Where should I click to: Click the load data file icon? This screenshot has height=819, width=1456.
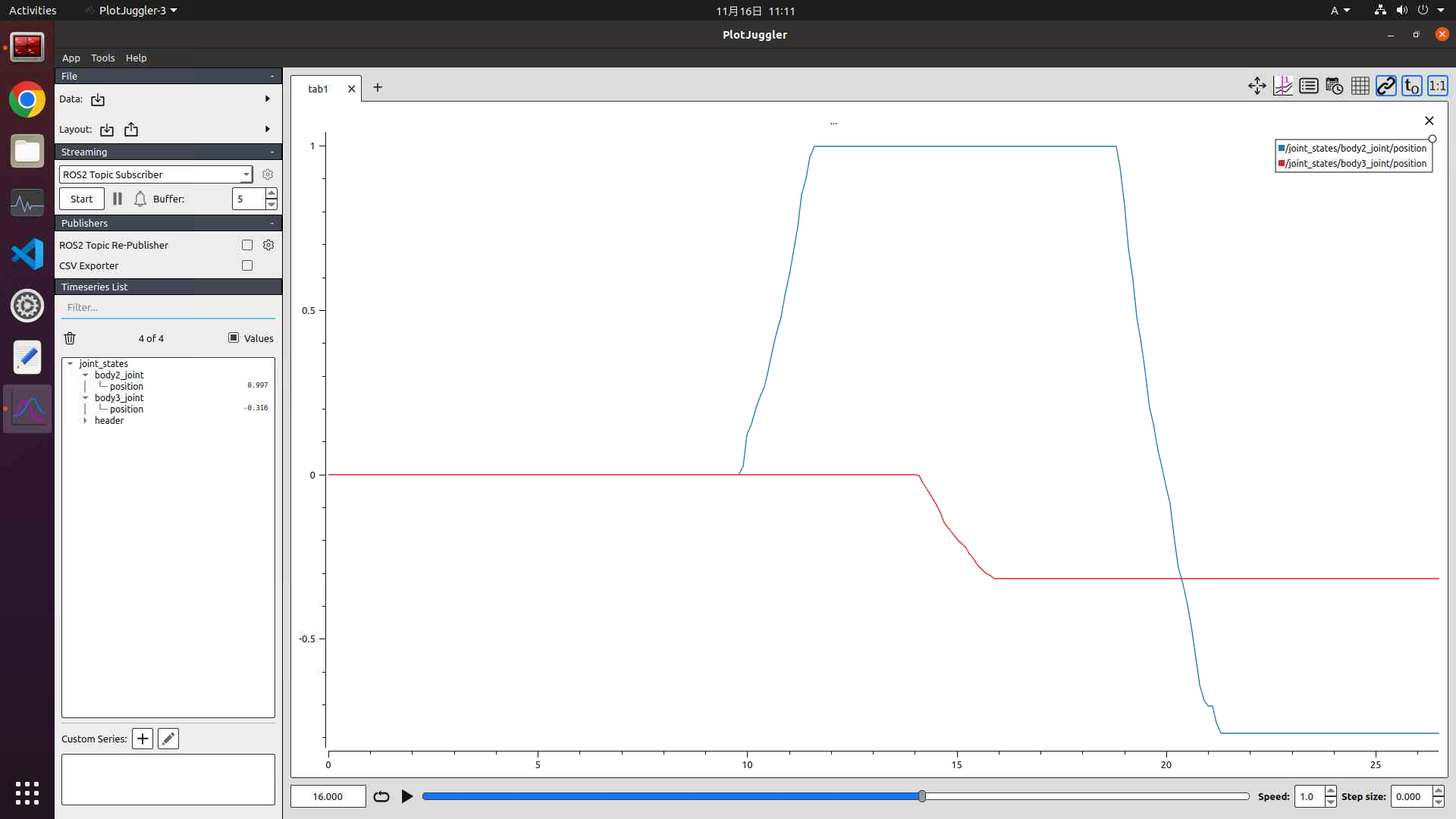(98, 99)
